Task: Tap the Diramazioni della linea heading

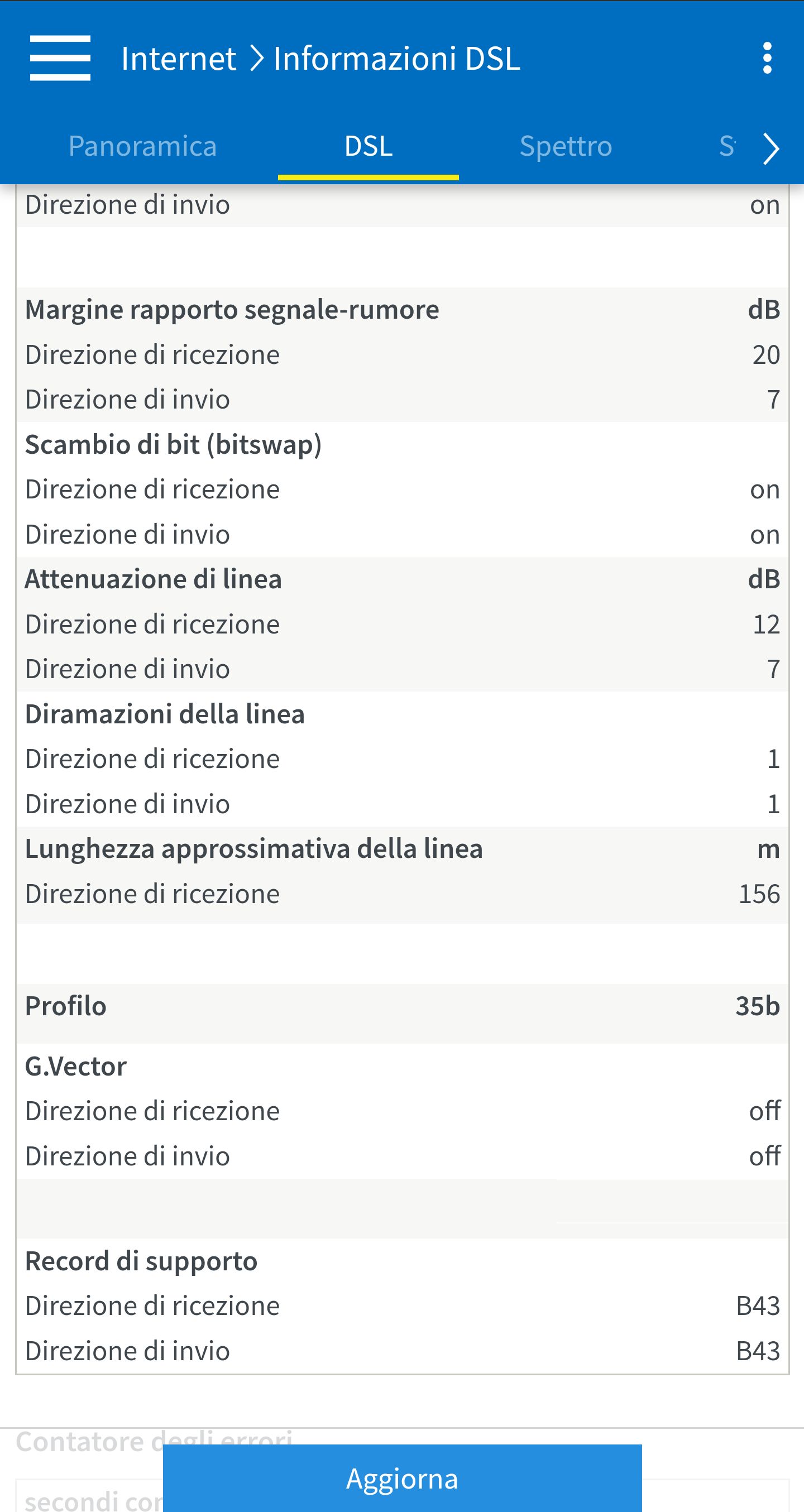Action: point(165,714)
